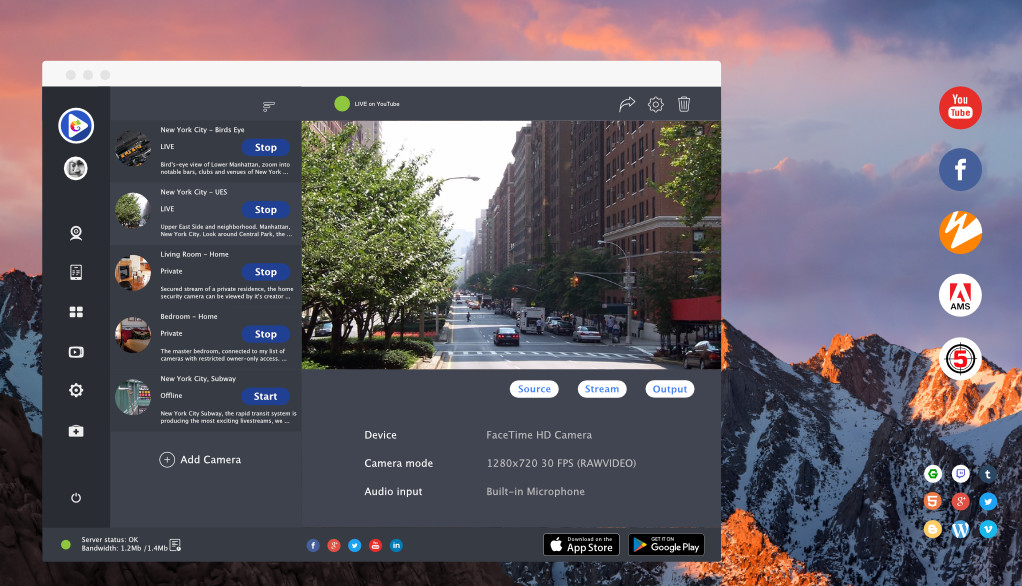Click Google Plus icon in the footer
This screenshot has width=1022, height=586.
click(x=334, y=546)
